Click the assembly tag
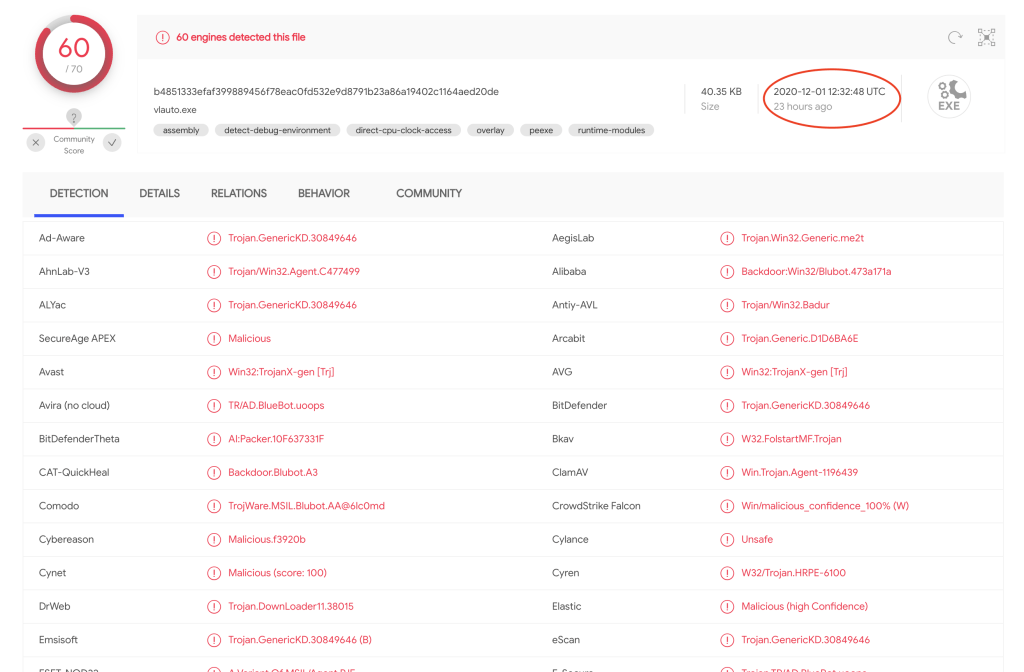This screenshot has height=672, width=1024. point(181,130)
